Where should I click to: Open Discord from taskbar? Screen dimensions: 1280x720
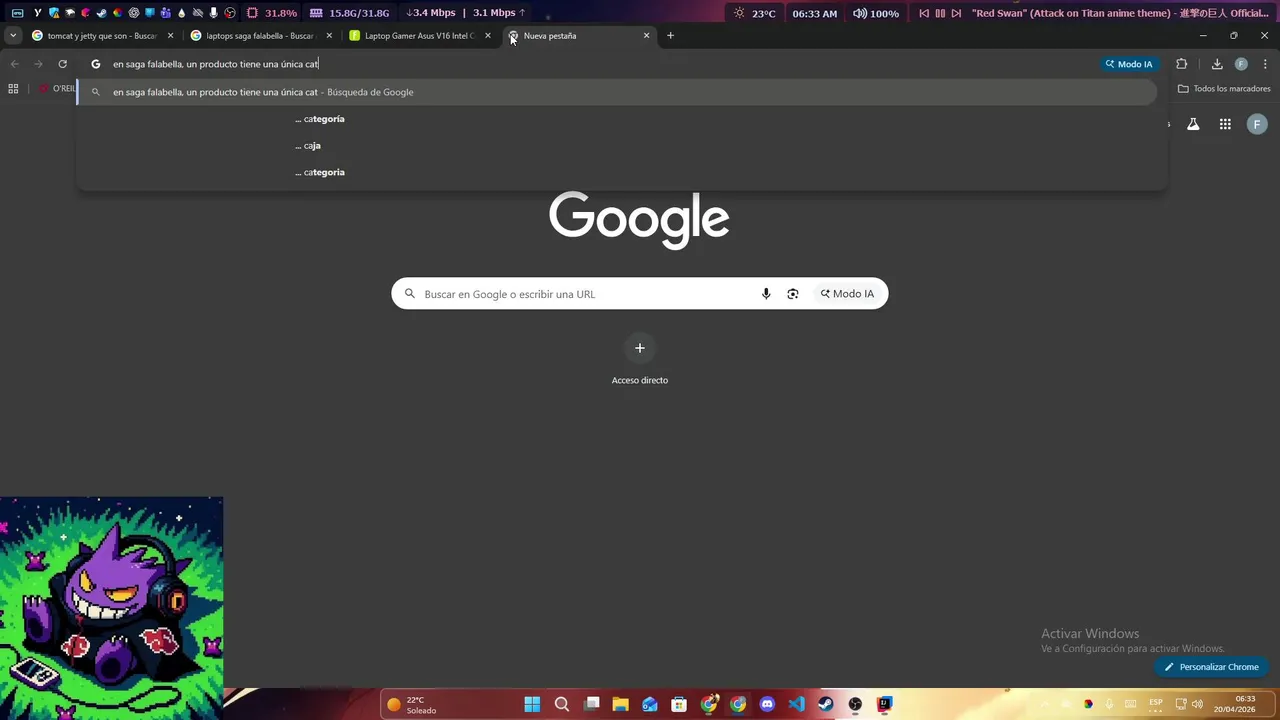pos(767,704)
